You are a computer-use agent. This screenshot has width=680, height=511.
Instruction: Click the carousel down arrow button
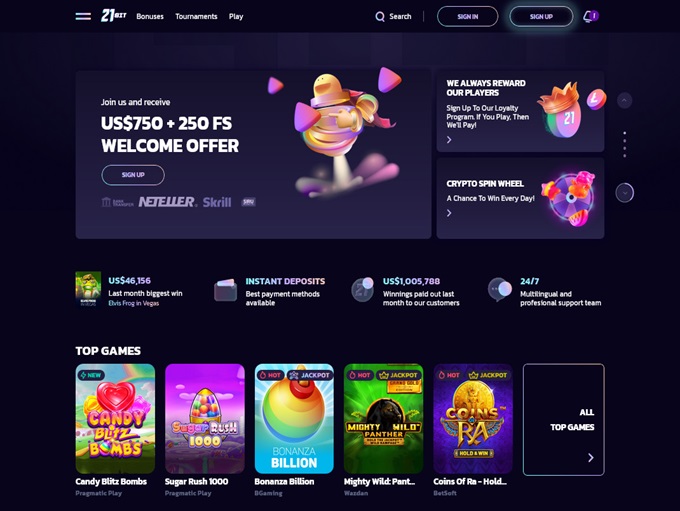tap(624, 193)
